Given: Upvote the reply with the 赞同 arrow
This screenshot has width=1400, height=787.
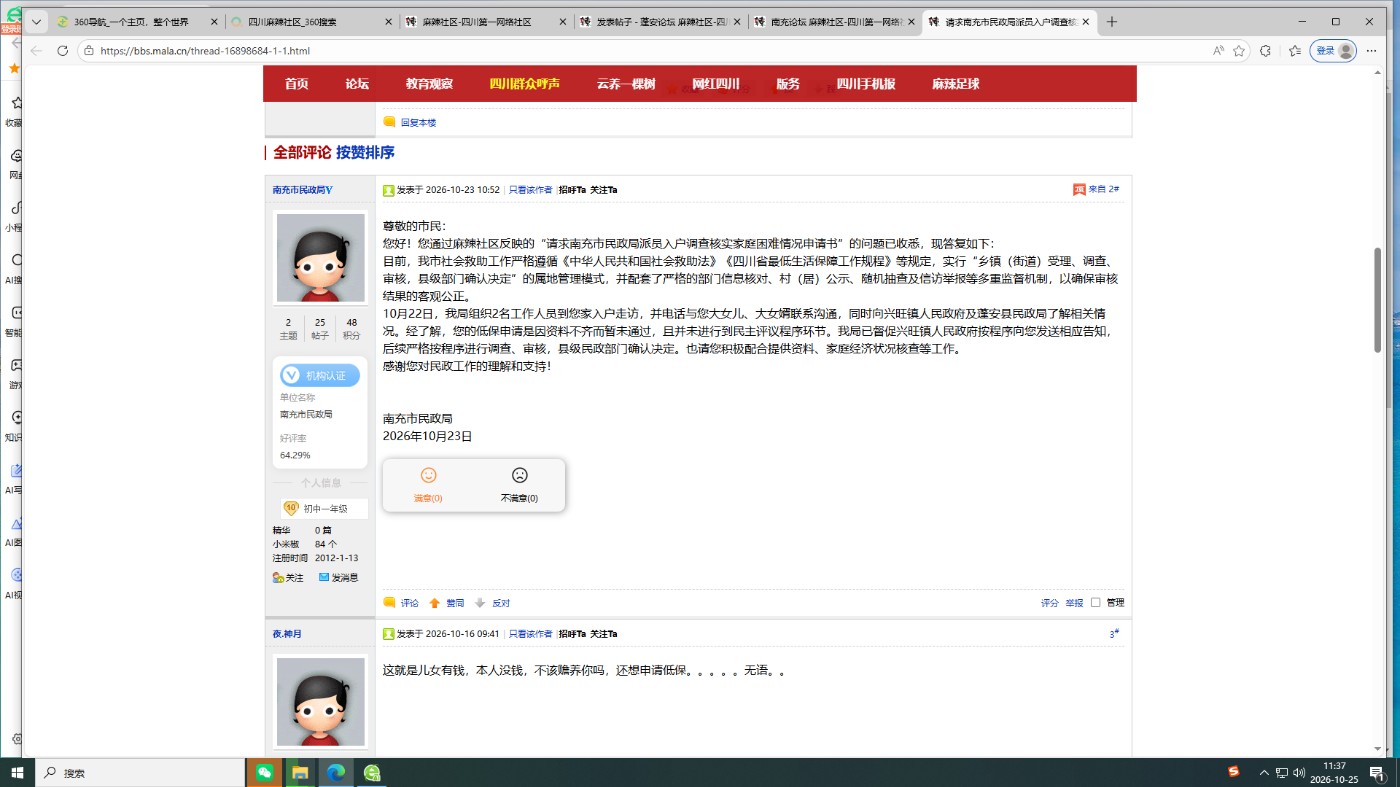Looking at the screenshot, I should 435,603.
